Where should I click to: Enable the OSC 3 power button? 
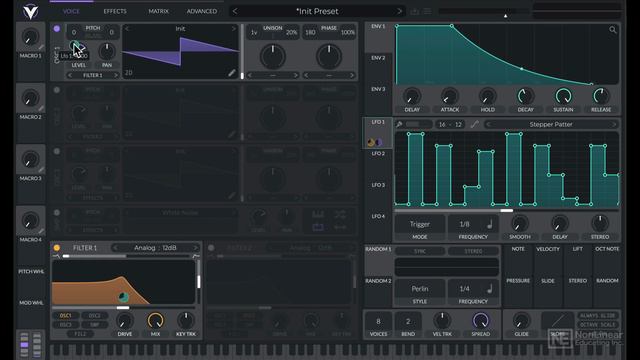57,151
